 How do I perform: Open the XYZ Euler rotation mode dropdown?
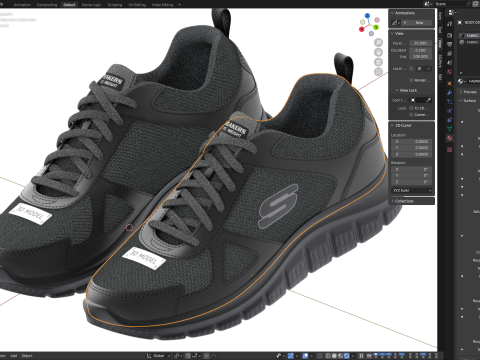412,190
